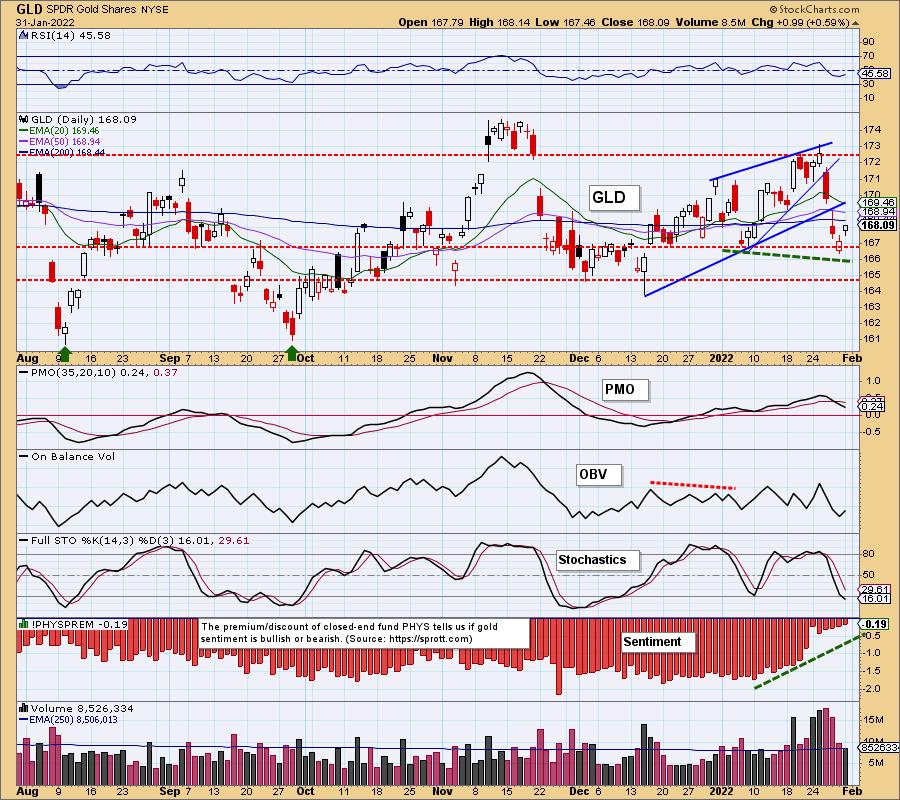Click the green up arrow left of Oct

click(292, 353)
